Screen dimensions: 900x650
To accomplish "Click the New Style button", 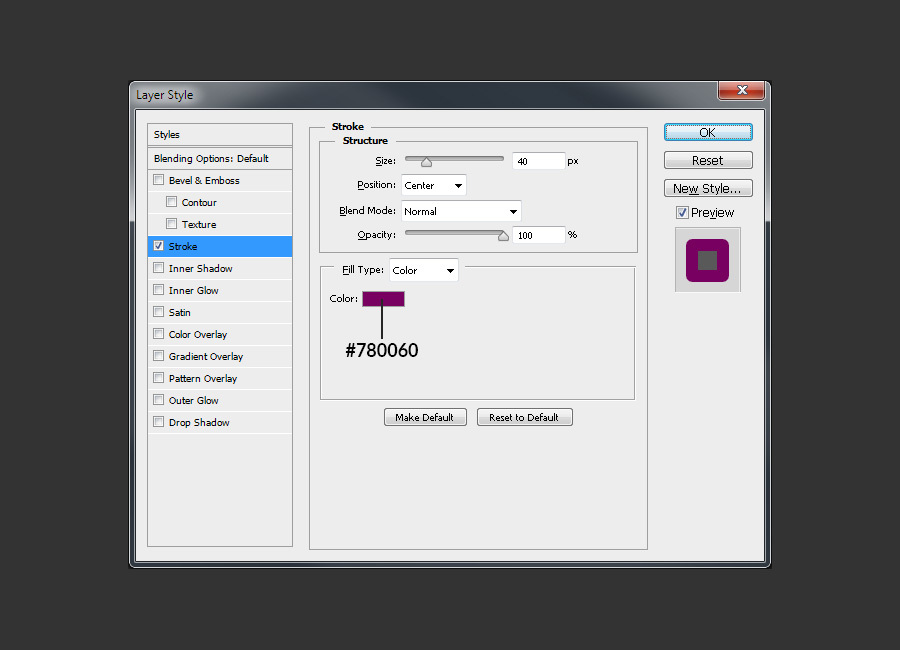I will (708, 188).
